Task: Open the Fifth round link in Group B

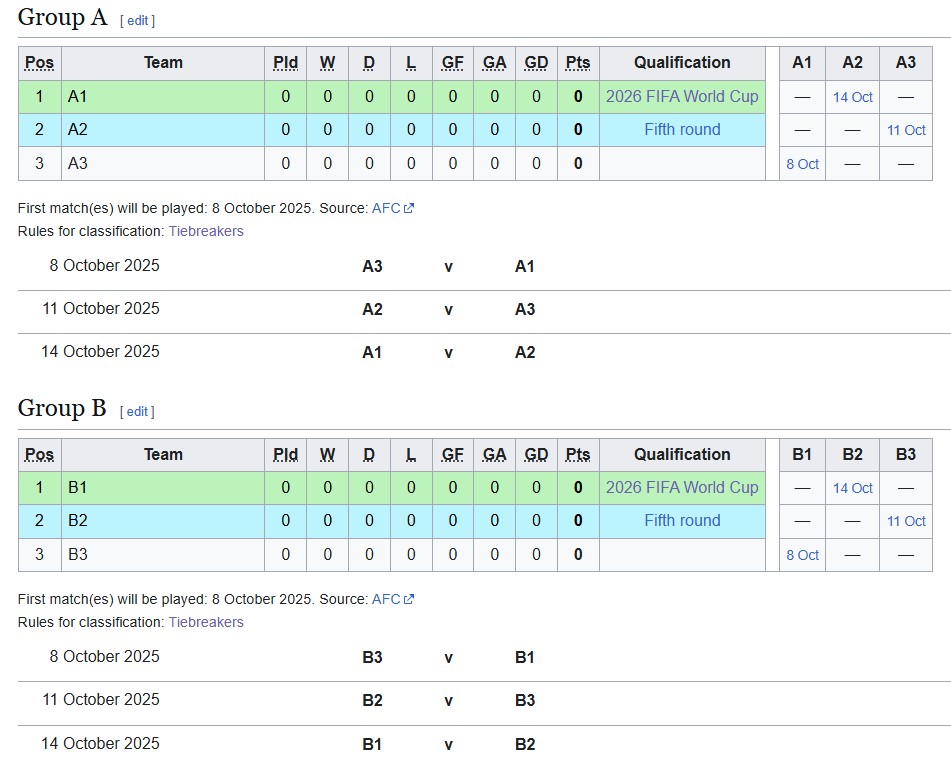Action: pyautogui.click(x=682, y=521)
